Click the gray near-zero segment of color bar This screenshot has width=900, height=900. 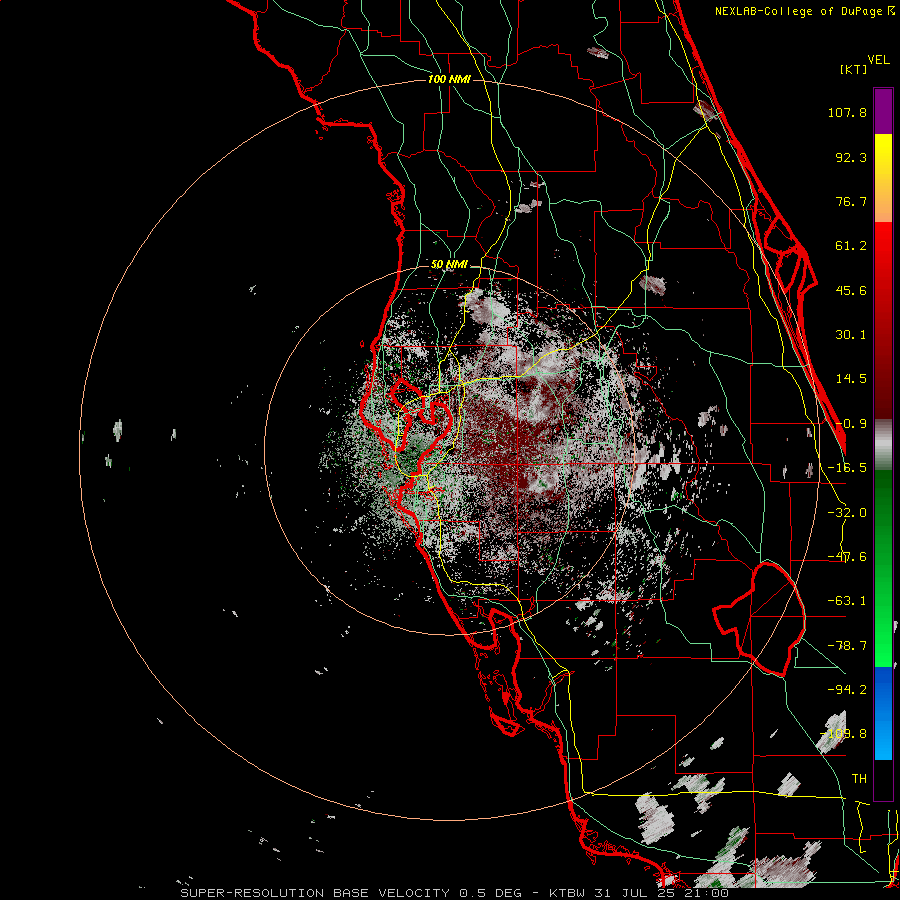click(883, 445)
